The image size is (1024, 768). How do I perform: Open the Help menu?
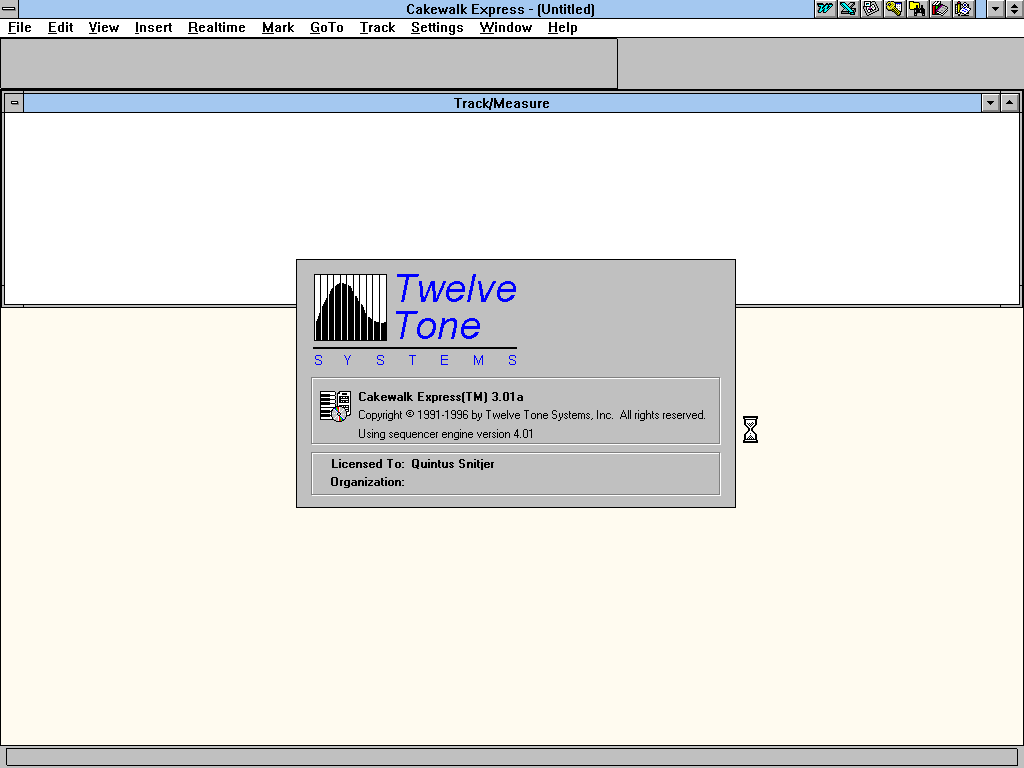562,27
